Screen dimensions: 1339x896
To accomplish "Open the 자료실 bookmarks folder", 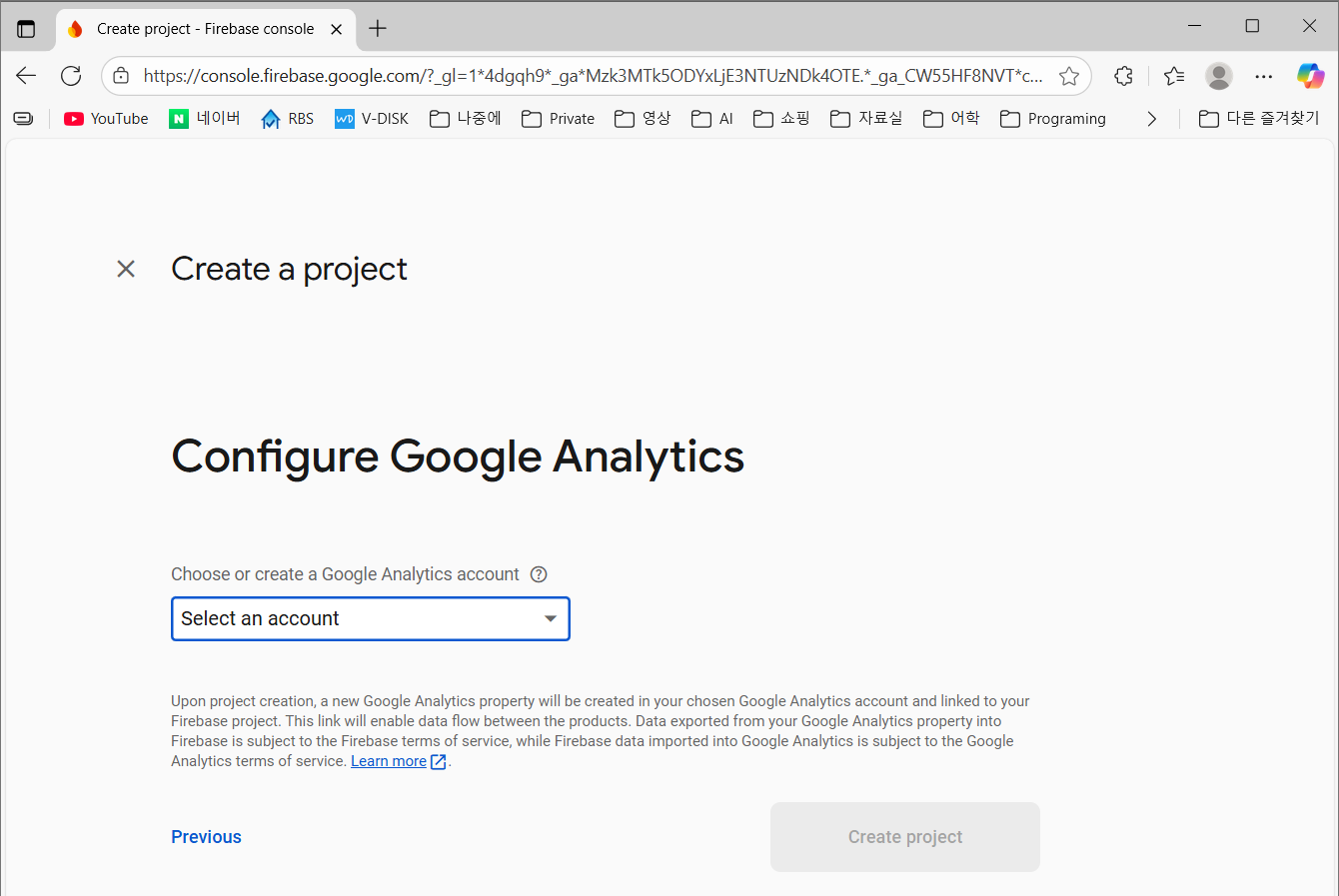I will coord(866,119).
